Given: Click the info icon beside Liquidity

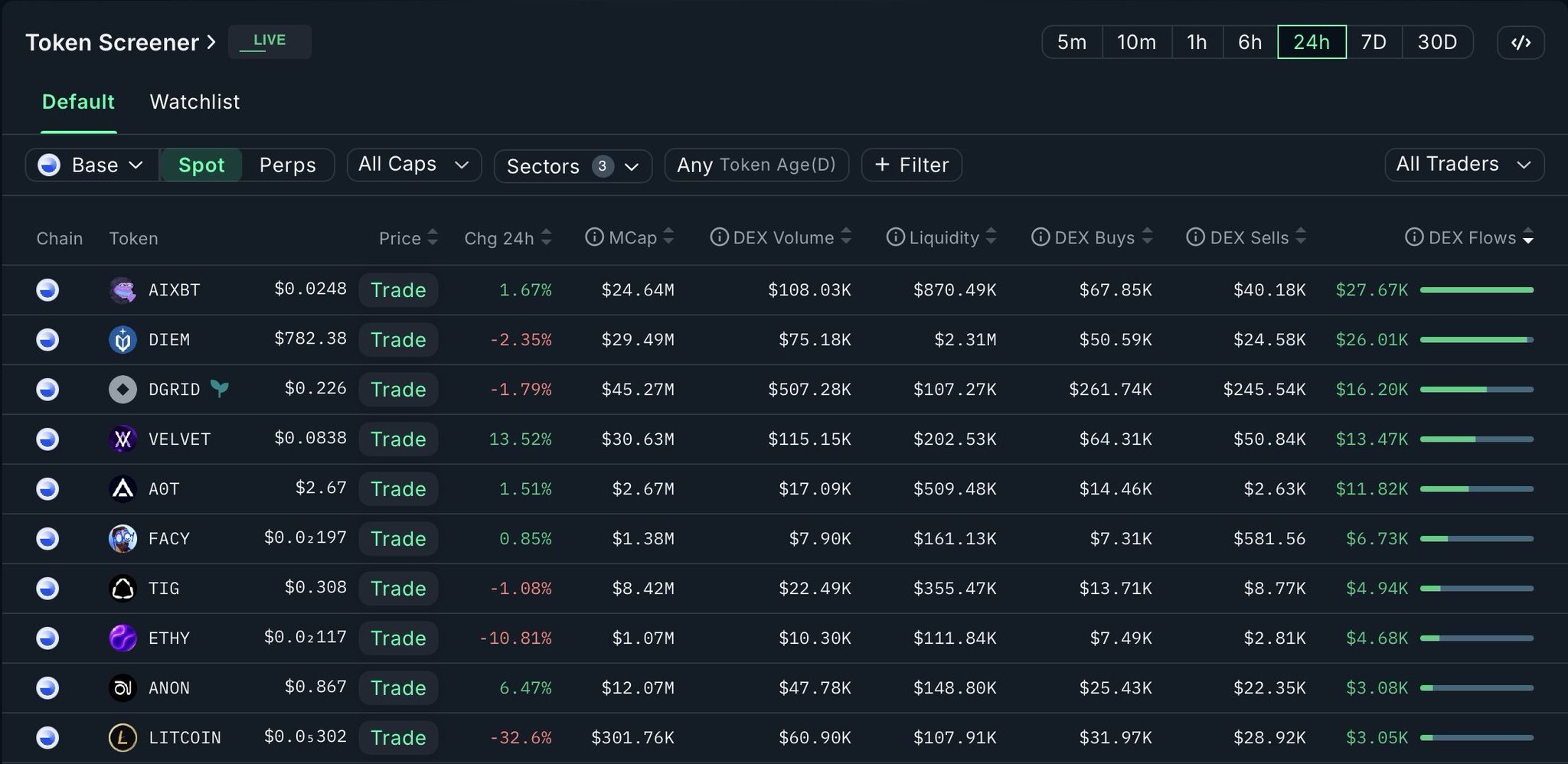Looking at the screenshot, I should point(894,237).
